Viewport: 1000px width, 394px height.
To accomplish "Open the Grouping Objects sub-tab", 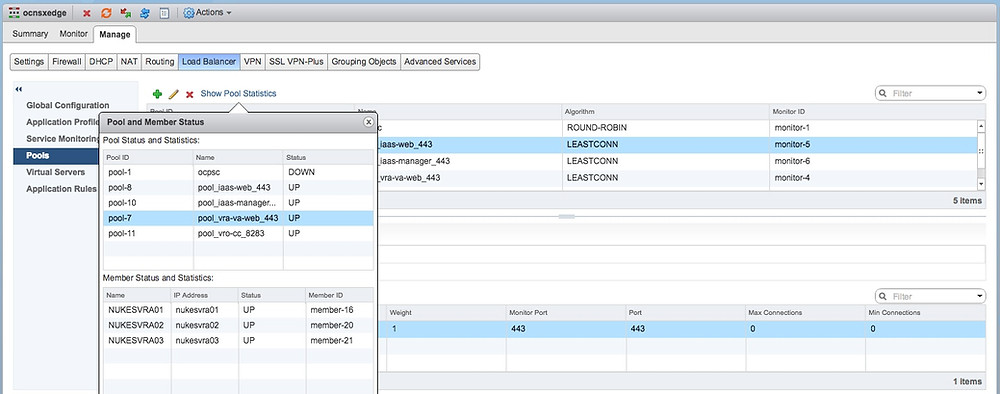I will [364, 62].
